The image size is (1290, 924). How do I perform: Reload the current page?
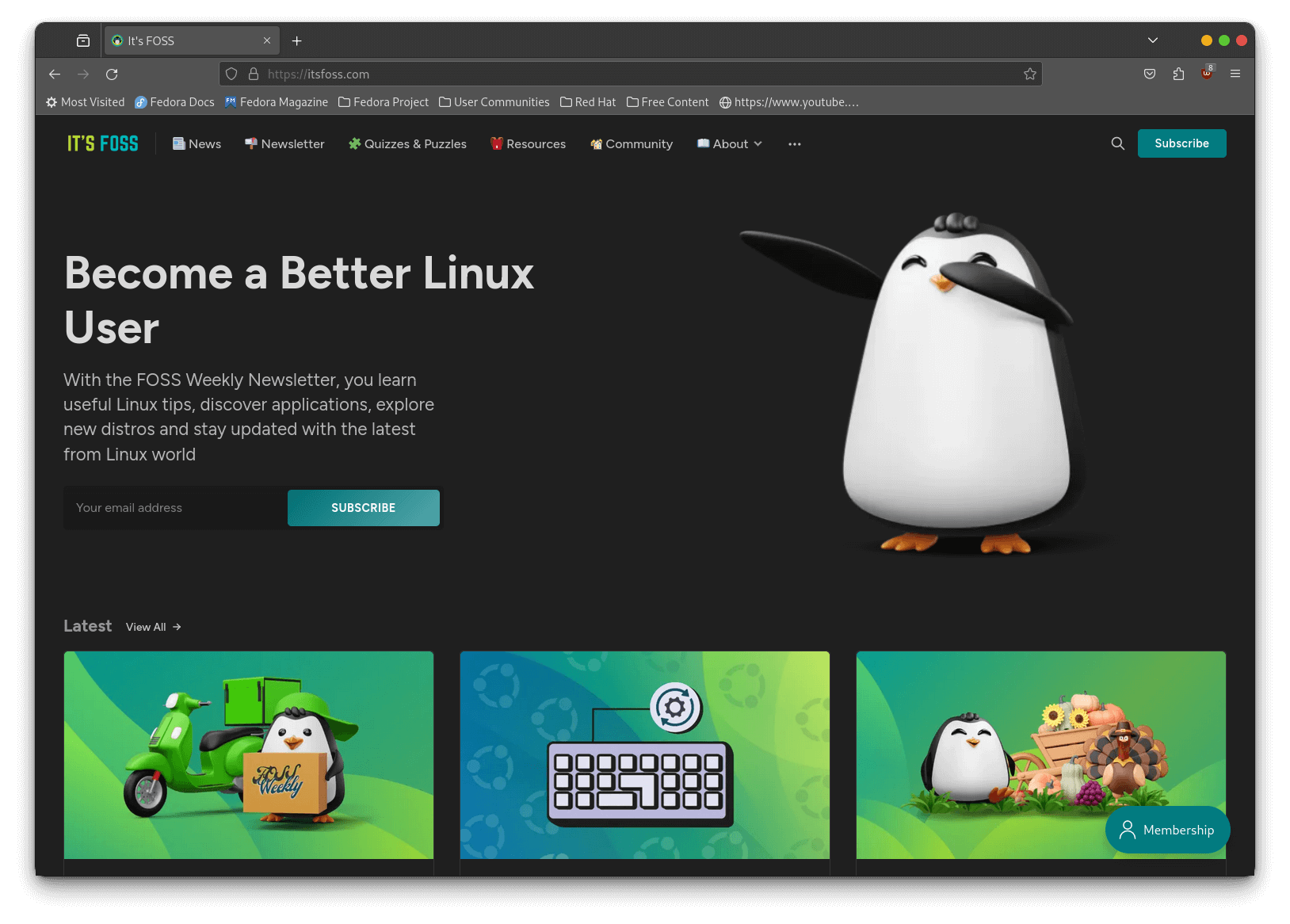click(112, 74)
